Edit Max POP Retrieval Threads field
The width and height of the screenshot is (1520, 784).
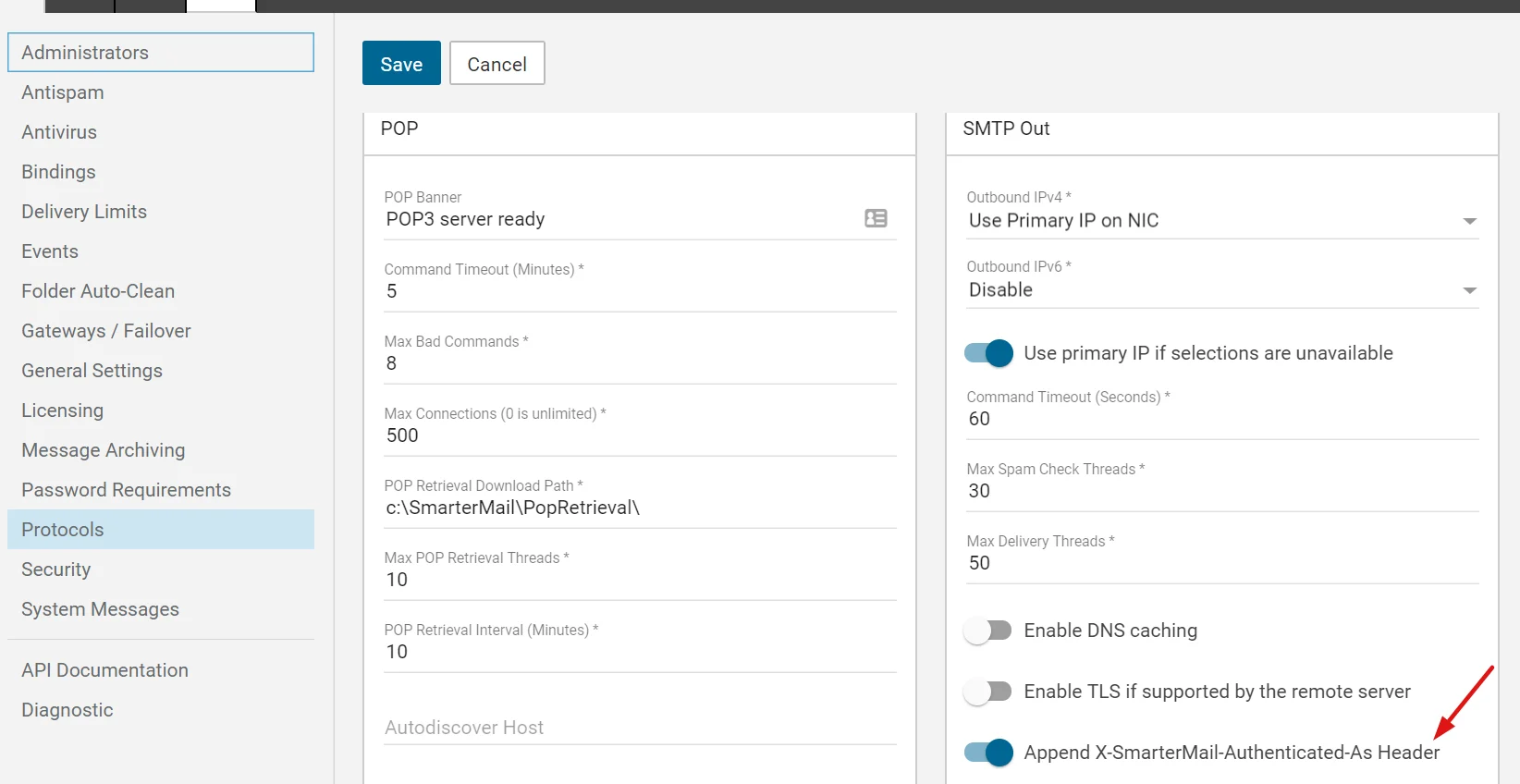[640, 580]
